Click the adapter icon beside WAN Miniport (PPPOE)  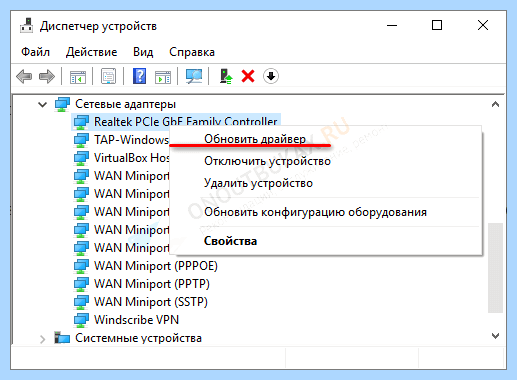[81, 266]
